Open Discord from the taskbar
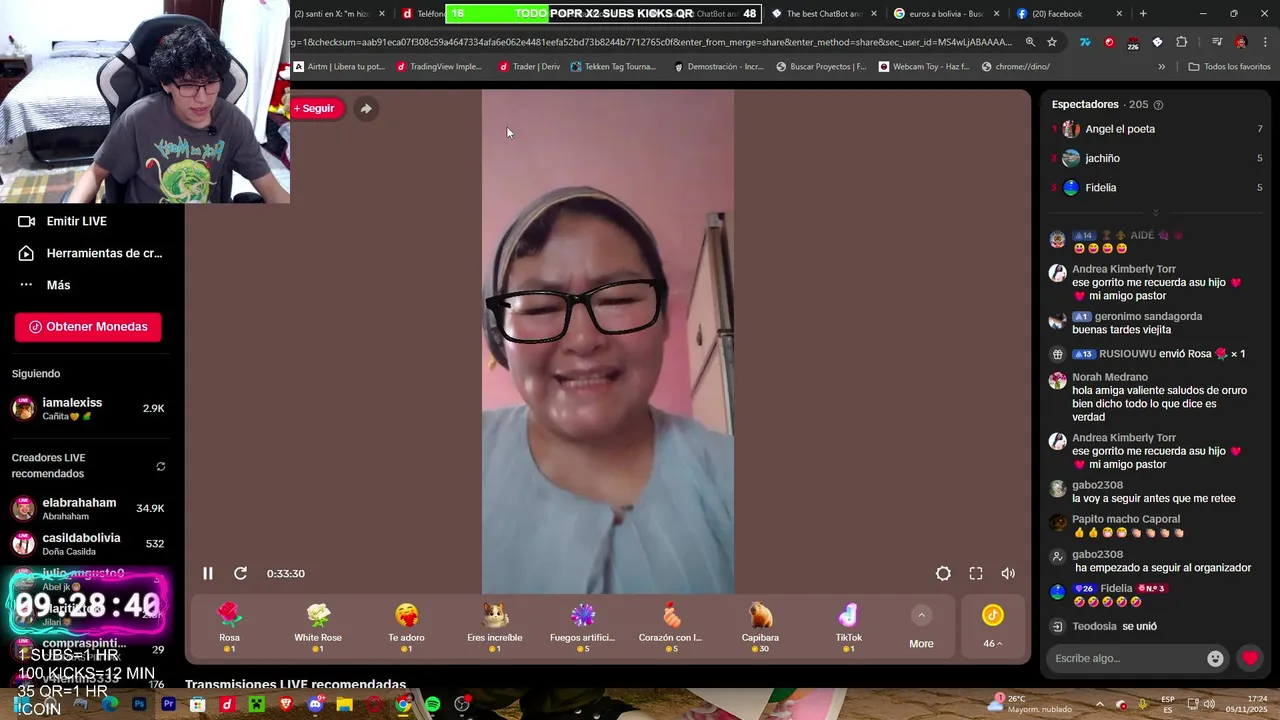 [316, 705]
